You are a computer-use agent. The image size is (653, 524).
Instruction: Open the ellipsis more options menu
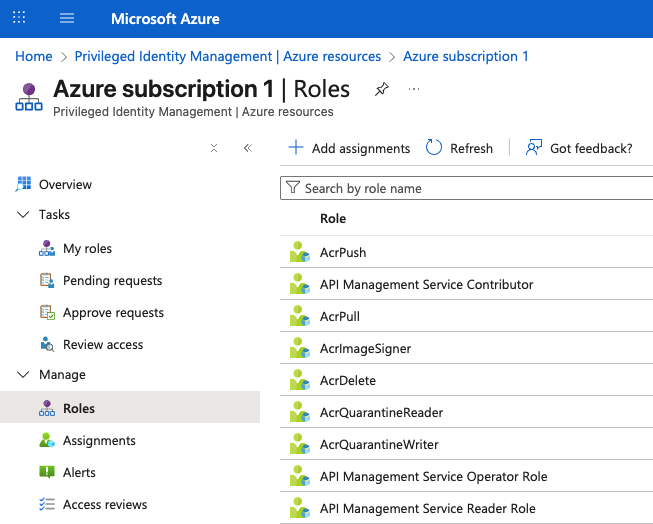click(x=414, y=89)
